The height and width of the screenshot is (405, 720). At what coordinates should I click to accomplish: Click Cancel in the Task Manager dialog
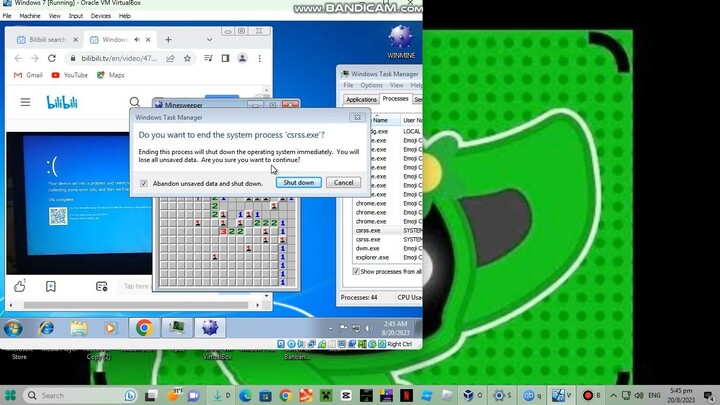[x=343, y=183]
